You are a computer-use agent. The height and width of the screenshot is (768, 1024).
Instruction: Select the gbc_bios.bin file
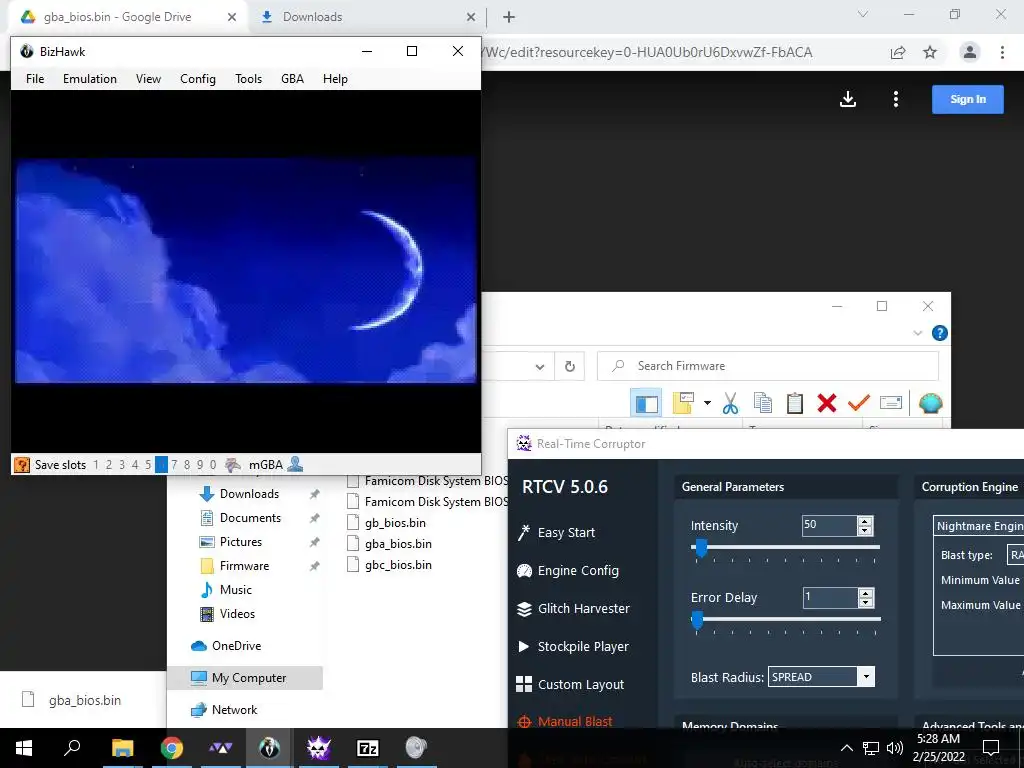point(398,565)
